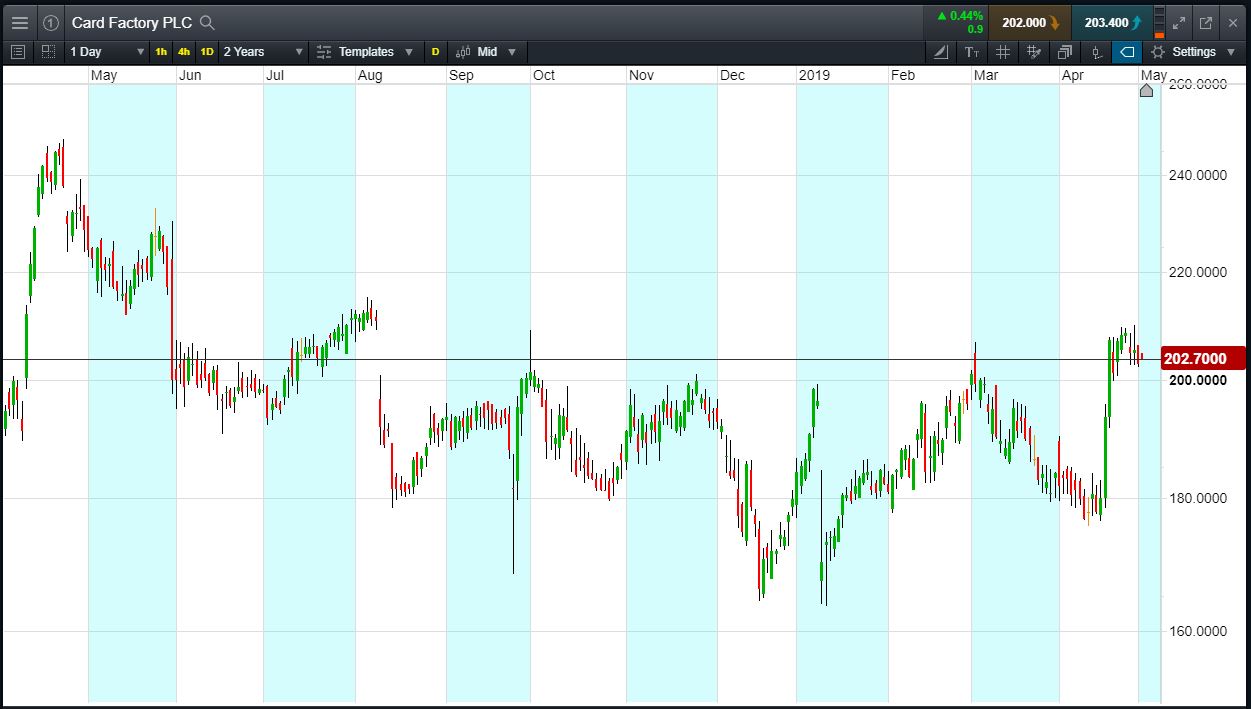Viewport: 1251px width, 709px height.
Task: Click the candlestick trade-on-chart icon
Action: pyautogui.click(x=1096, y=52)
